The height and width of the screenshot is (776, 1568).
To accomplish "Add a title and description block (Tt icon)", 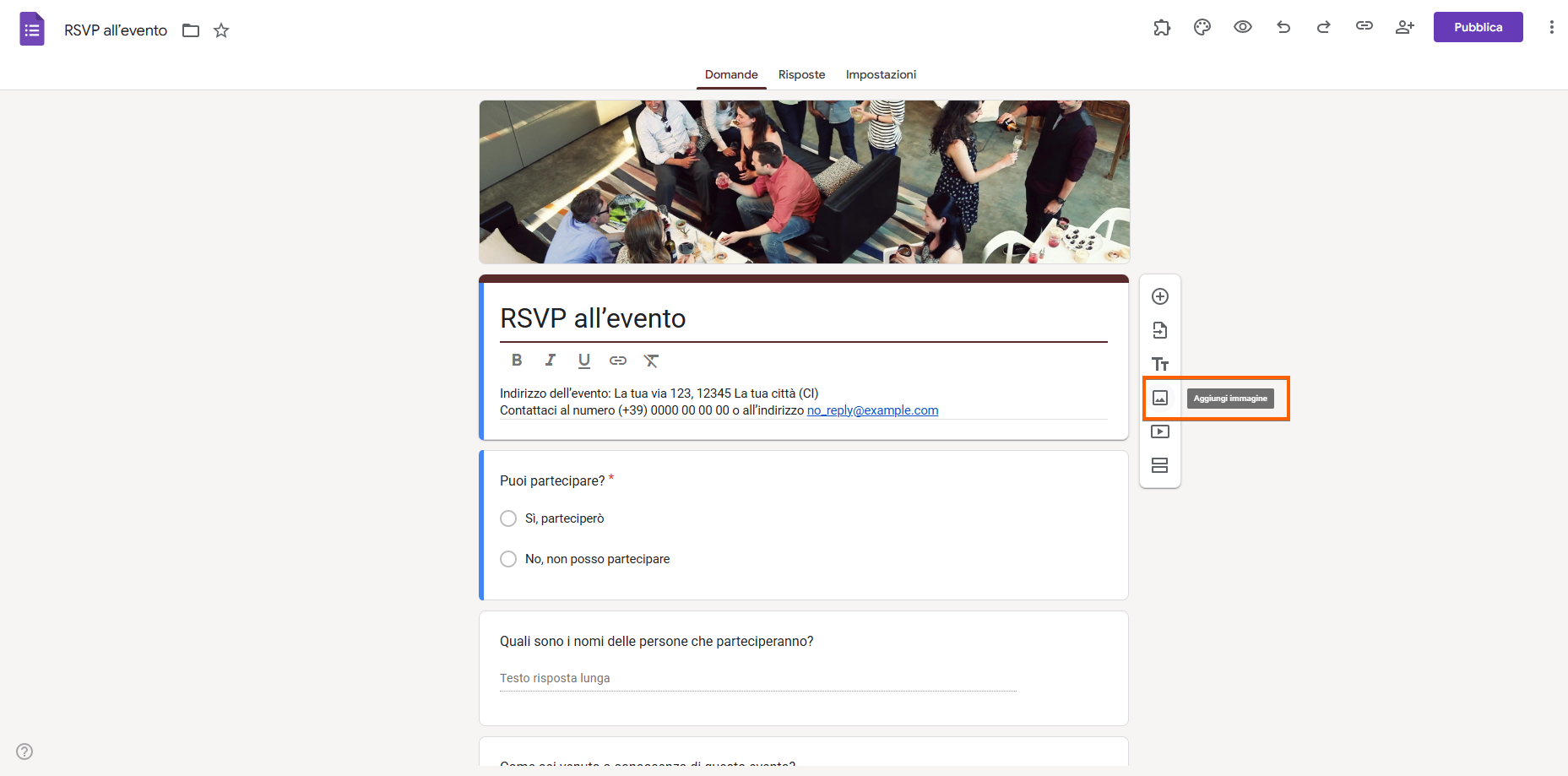I will coord(1160,364).
